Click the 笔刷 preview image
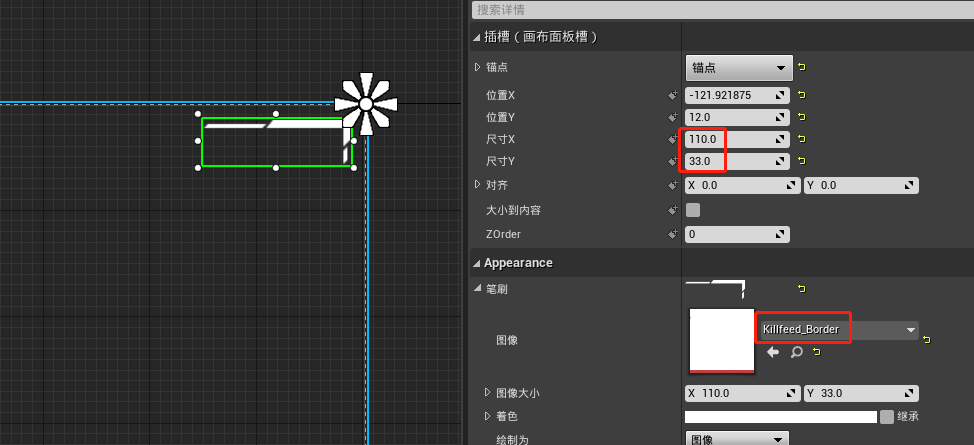Screen dimensions: 974x445 (715, 288)
